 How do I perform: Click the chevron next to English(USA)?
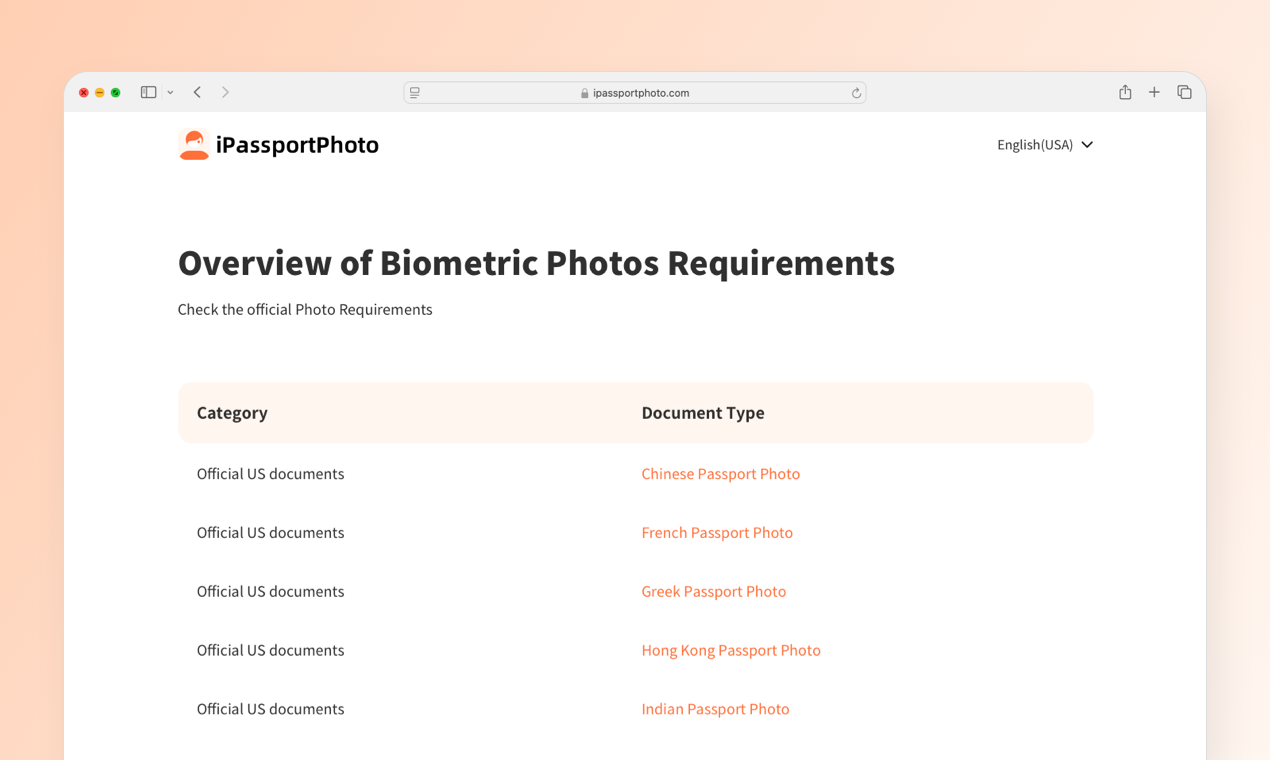[1087, 145]
